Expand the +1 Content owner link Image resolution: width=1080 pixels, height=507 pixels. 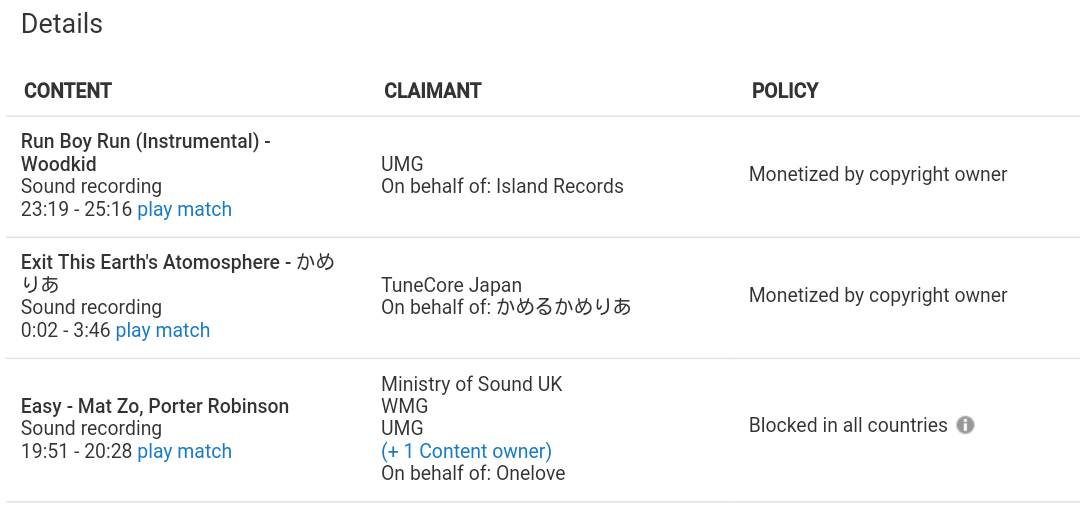[466, 451]
